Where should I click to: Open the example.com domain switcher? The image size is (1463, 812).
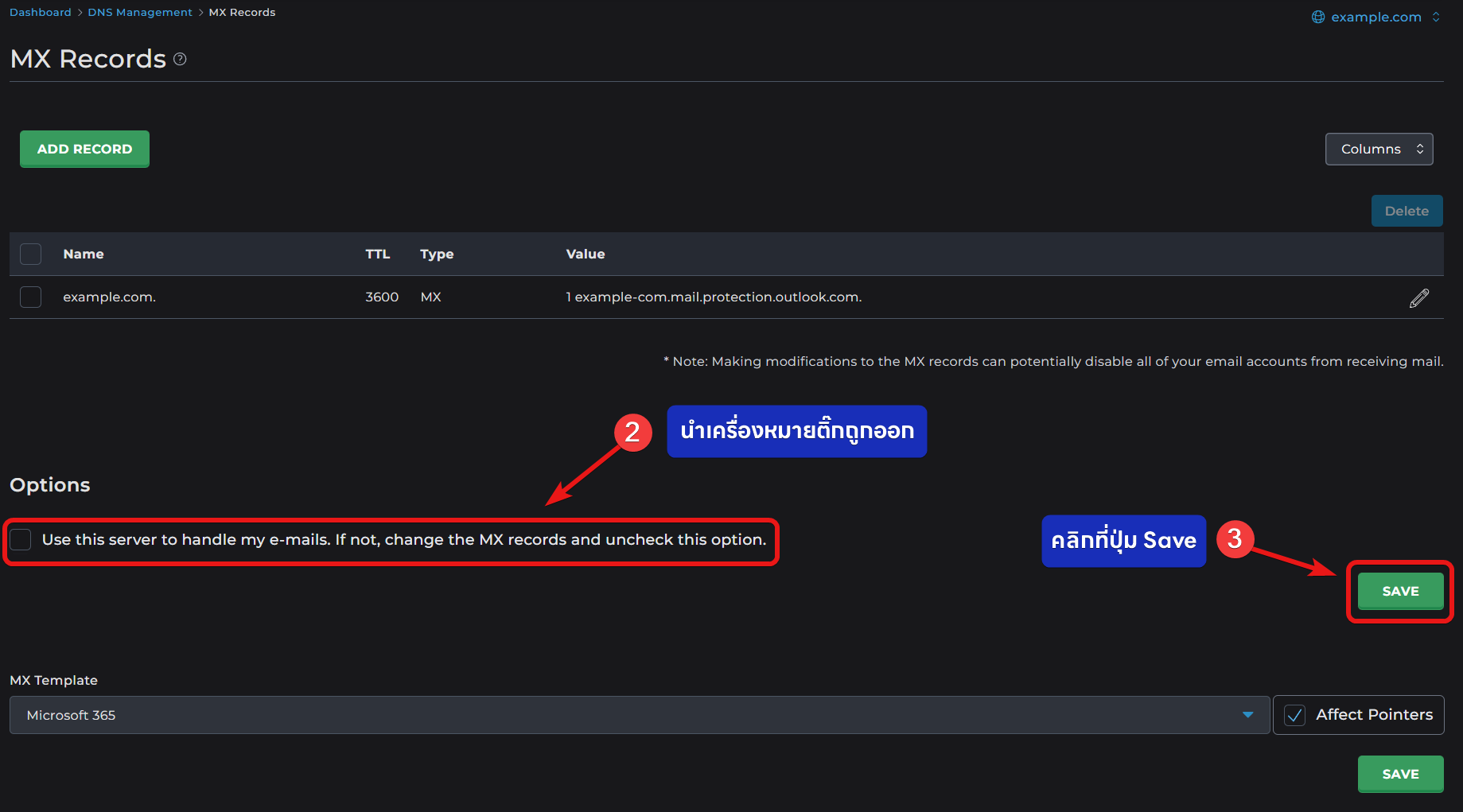[x=1375, y=17]
